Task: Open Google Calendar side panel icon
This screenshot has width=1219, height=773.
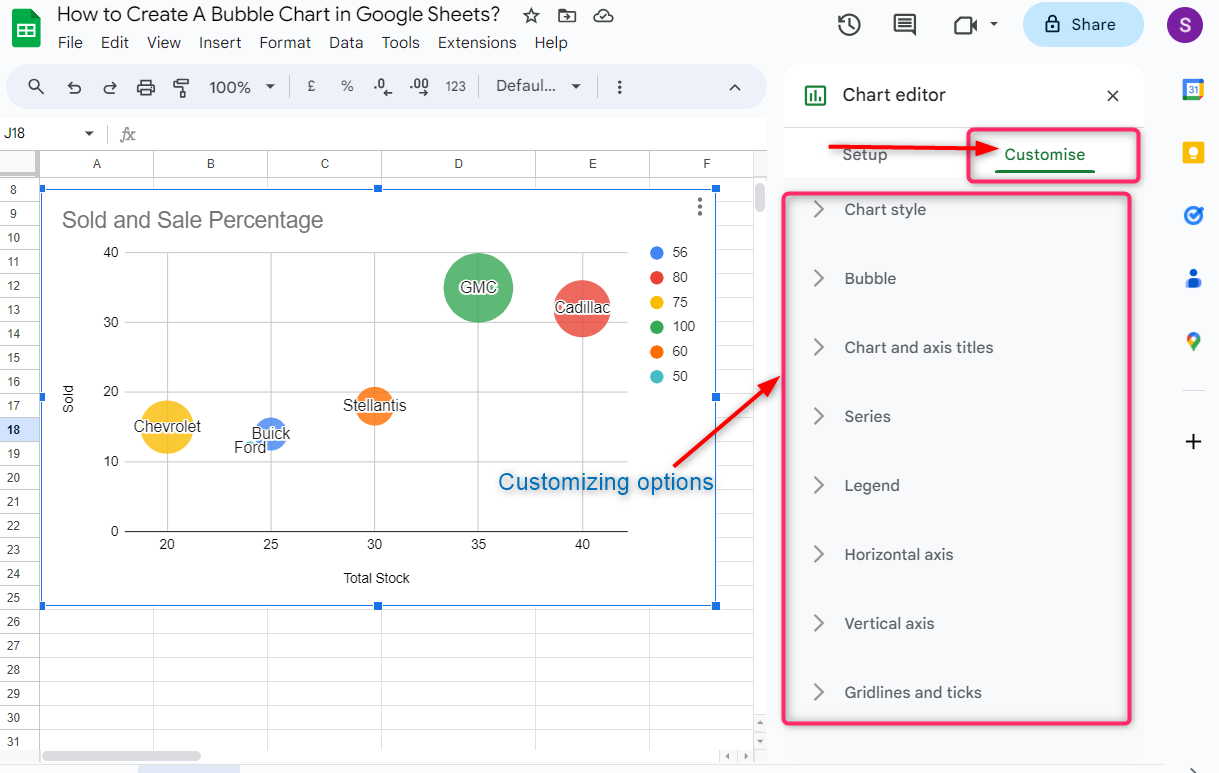Action: tap(1193, 89)
